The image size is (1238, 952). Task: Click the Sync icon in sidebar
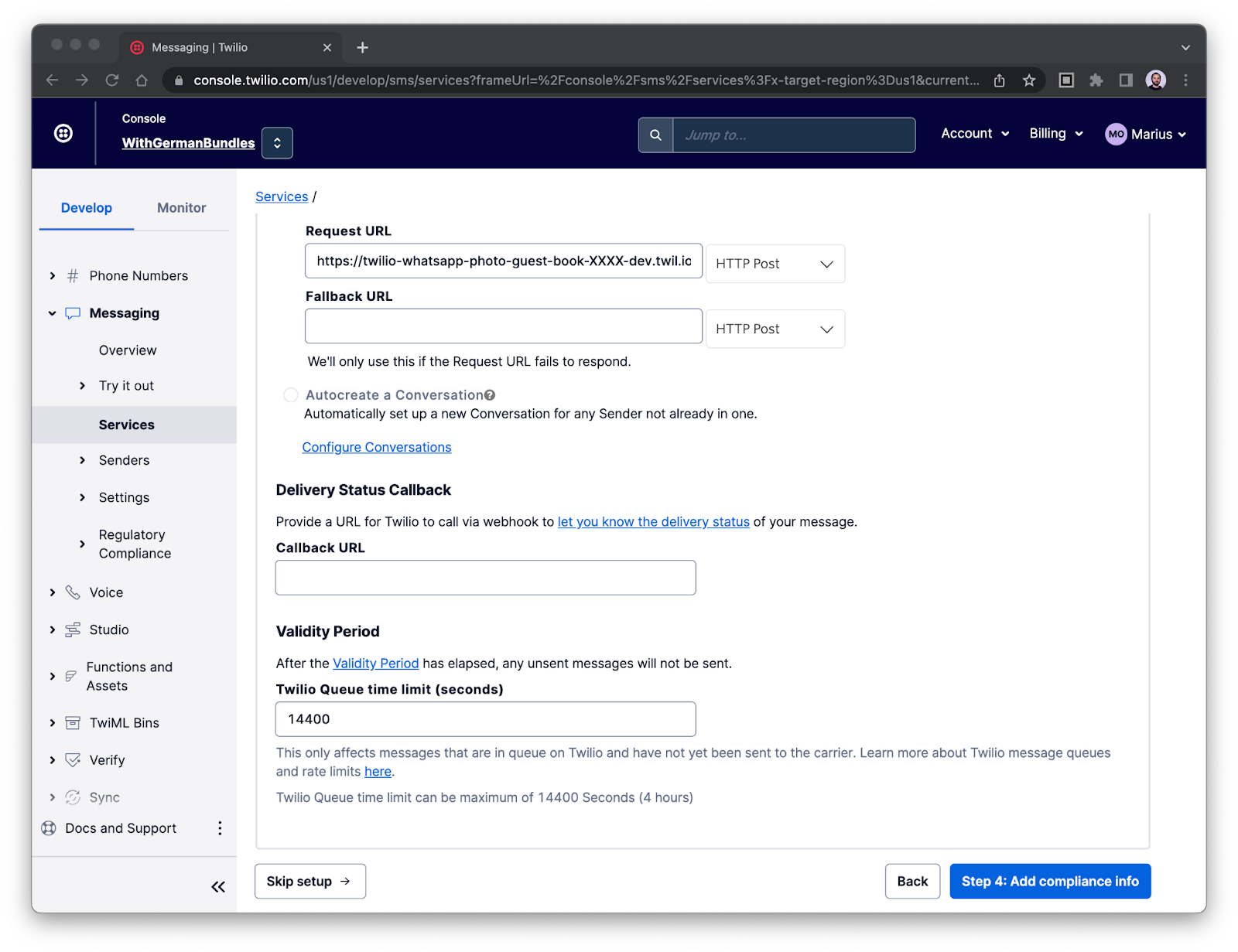coord(73,797)
